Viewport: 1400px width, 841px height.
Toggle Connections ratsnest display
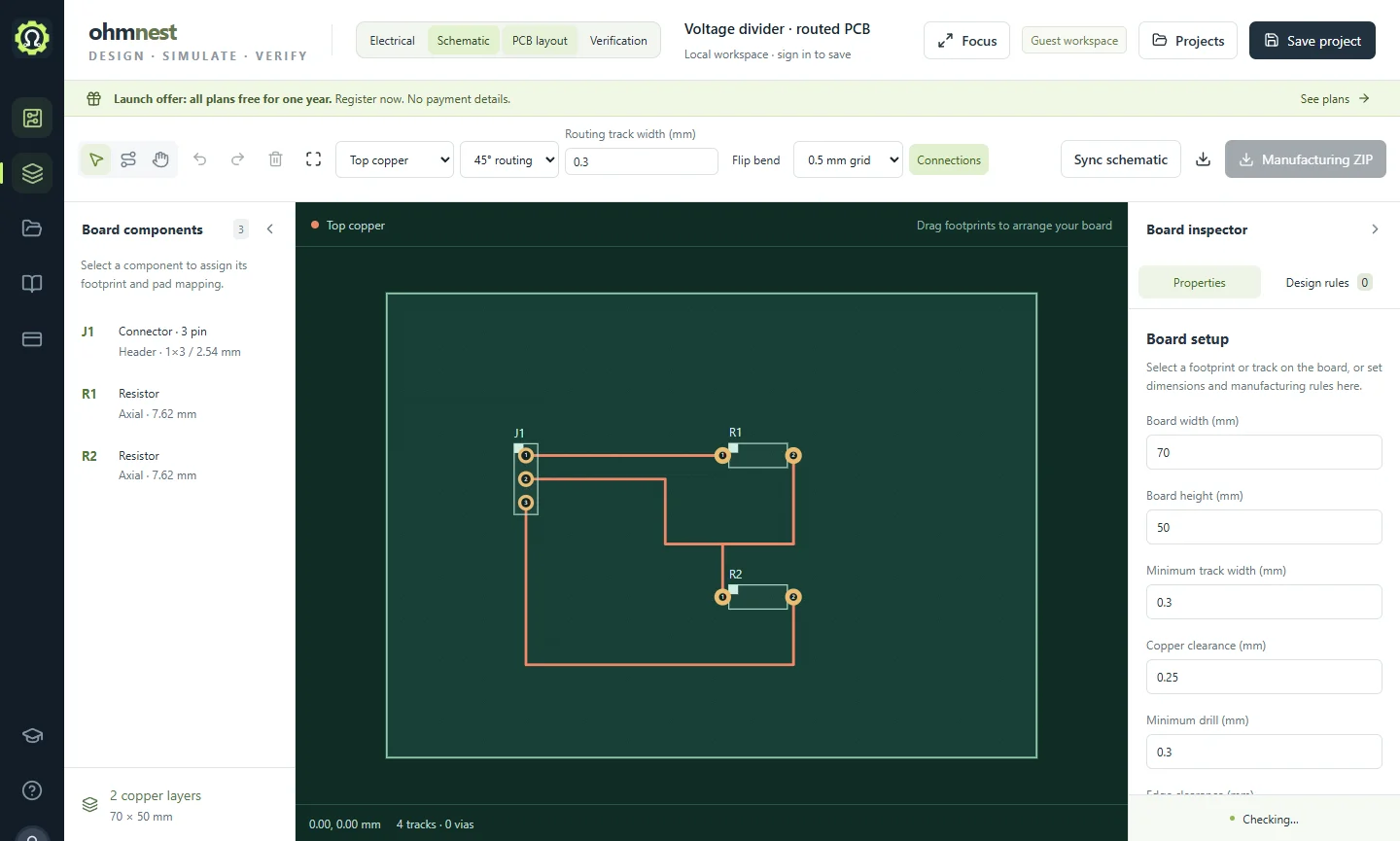[949, 160]
